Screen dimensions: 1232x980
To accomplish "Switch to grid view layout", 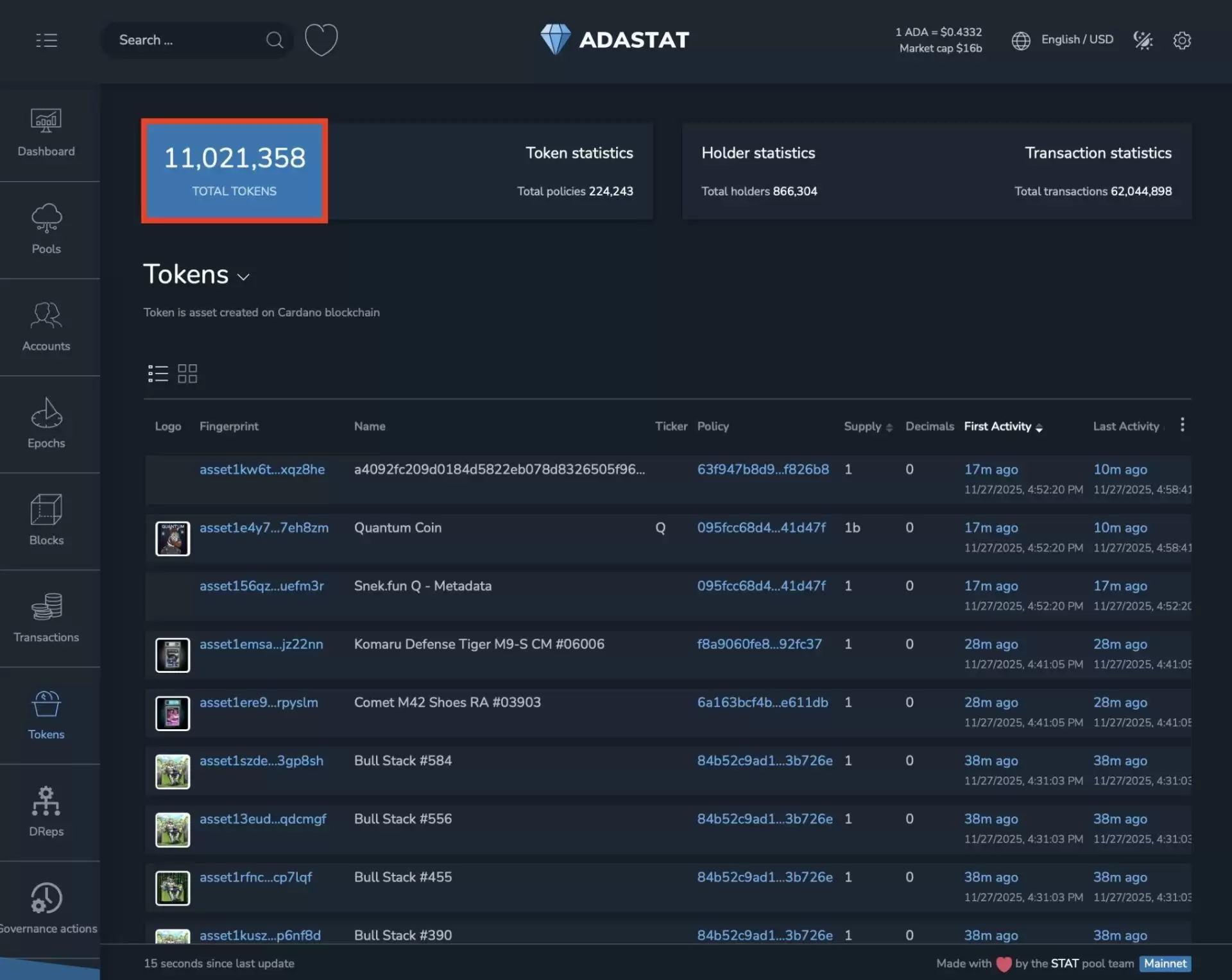I will pyautogui.click(x=187, y=373).
